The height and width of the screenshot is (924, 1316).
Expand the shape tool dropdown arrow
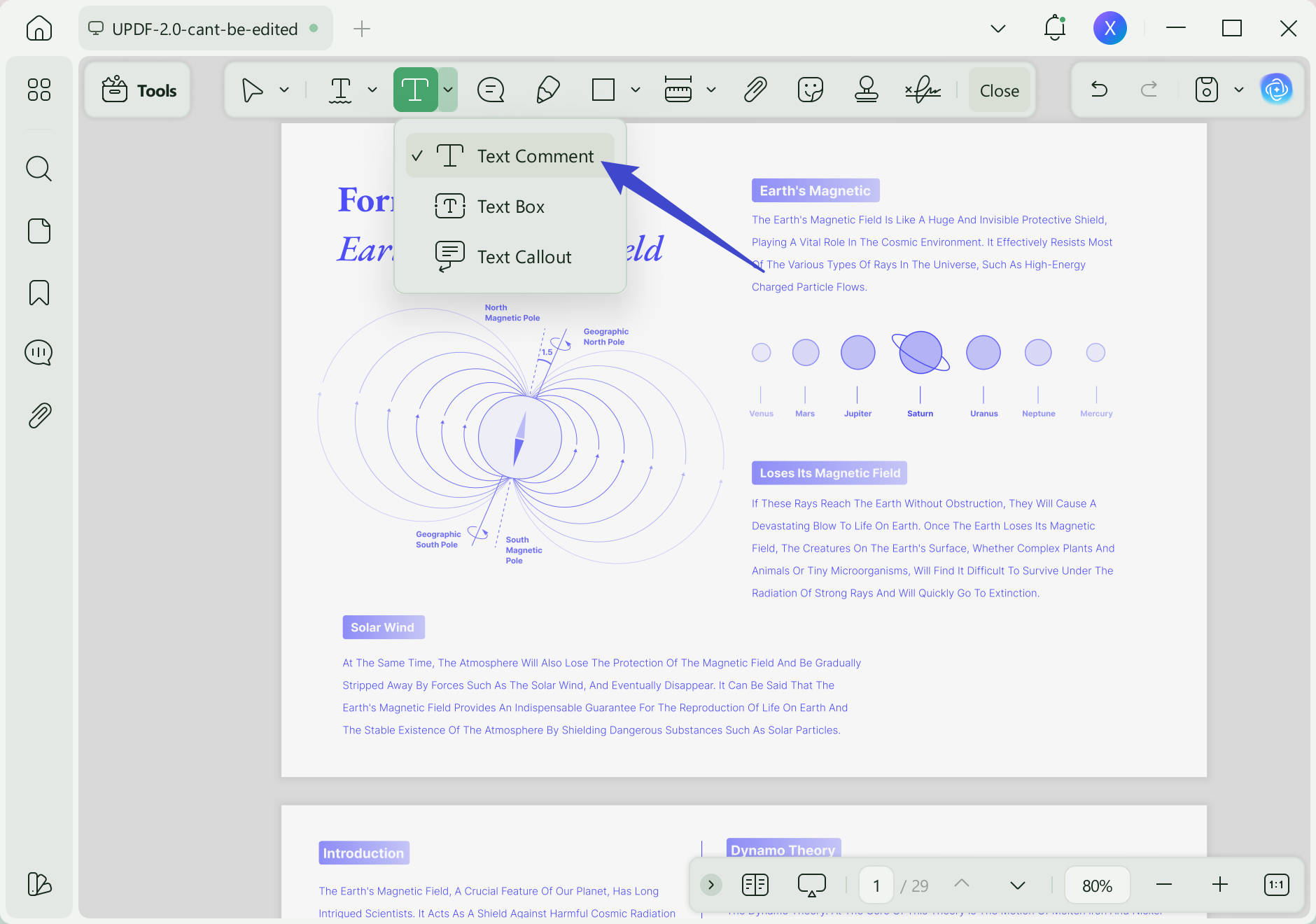tap(636, 90)
